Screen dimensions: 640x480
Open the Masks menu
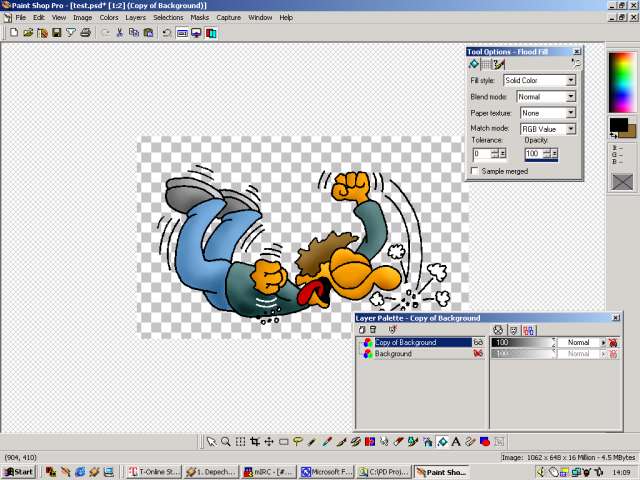pos(200,18)
